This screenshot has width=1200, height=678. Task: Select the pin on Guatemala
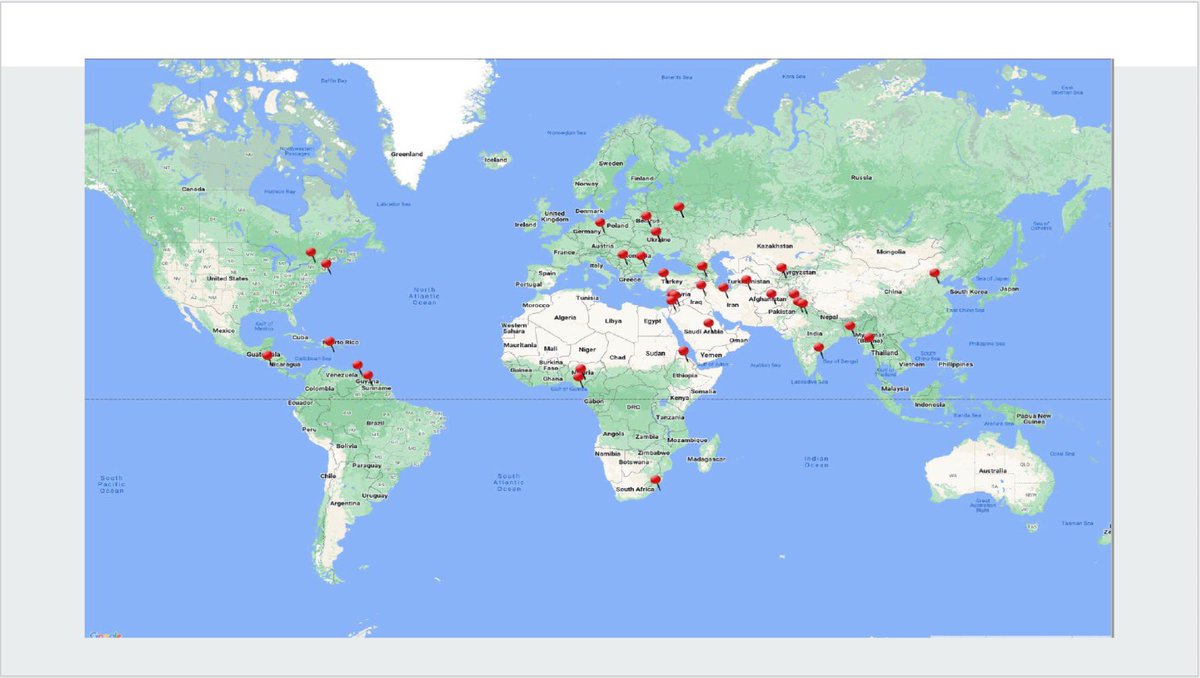(x=267, y=357)
